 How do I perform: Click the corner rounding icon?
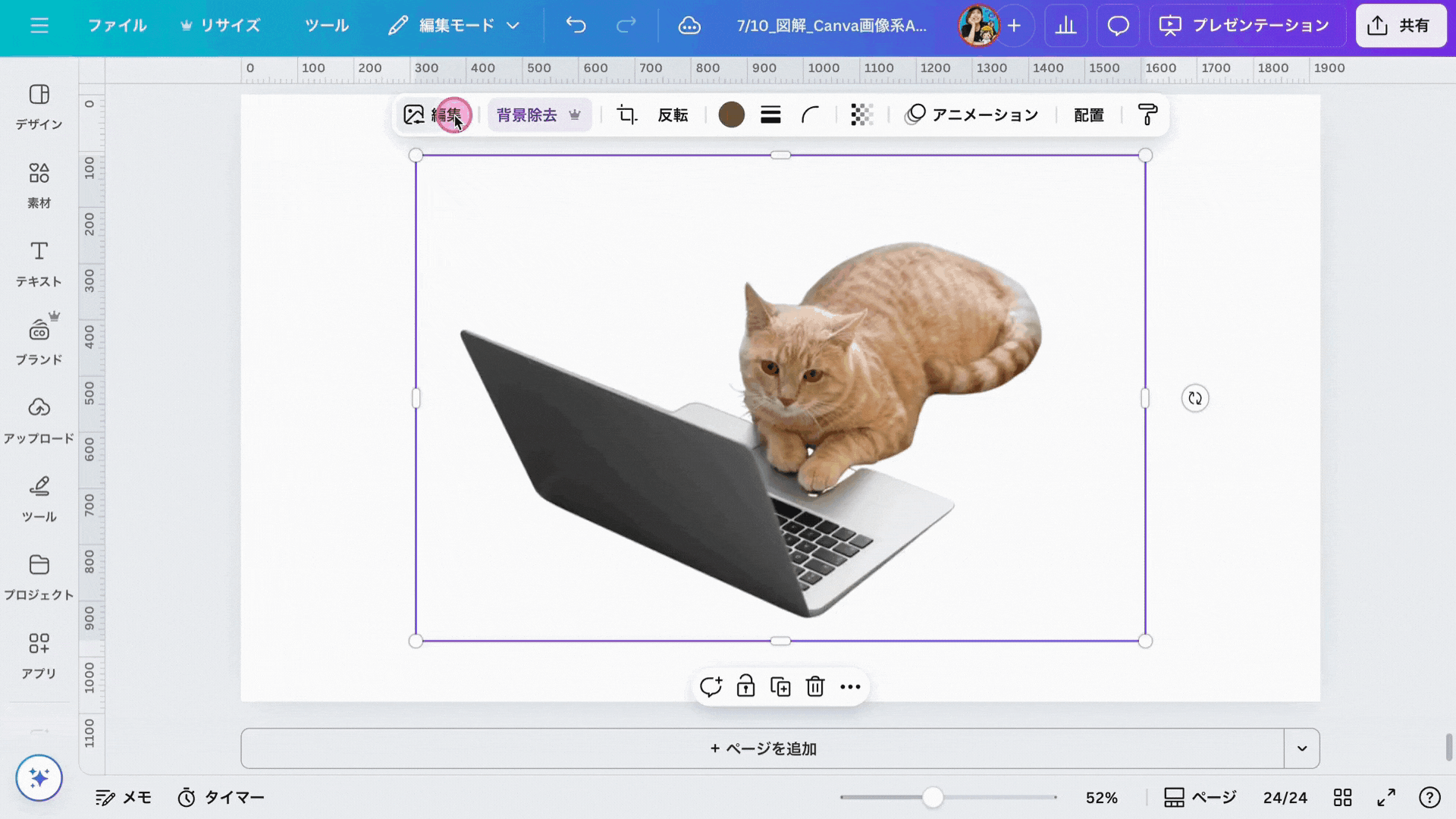(811, 115)
